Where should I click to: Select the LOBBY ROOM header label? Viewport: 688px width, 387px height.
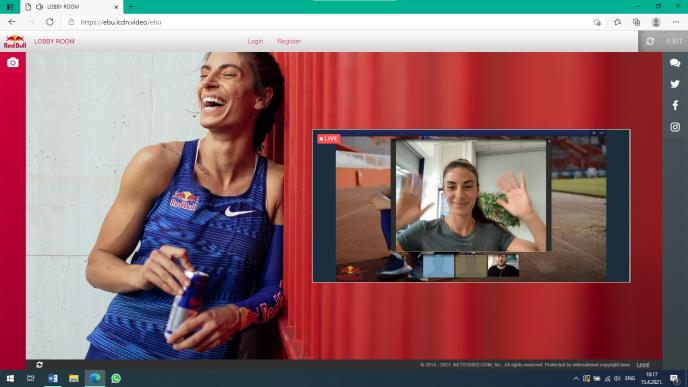tap(54, 41)
